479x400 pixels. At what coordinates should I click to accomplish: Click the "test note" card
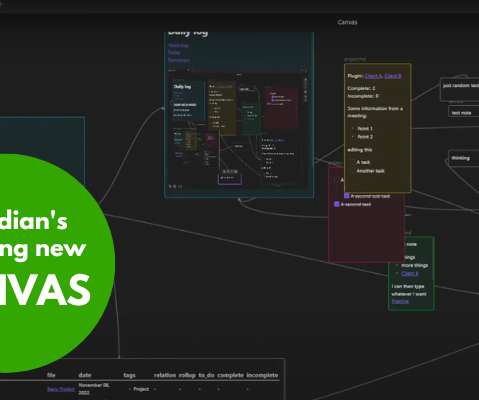(x=463, y=112)
